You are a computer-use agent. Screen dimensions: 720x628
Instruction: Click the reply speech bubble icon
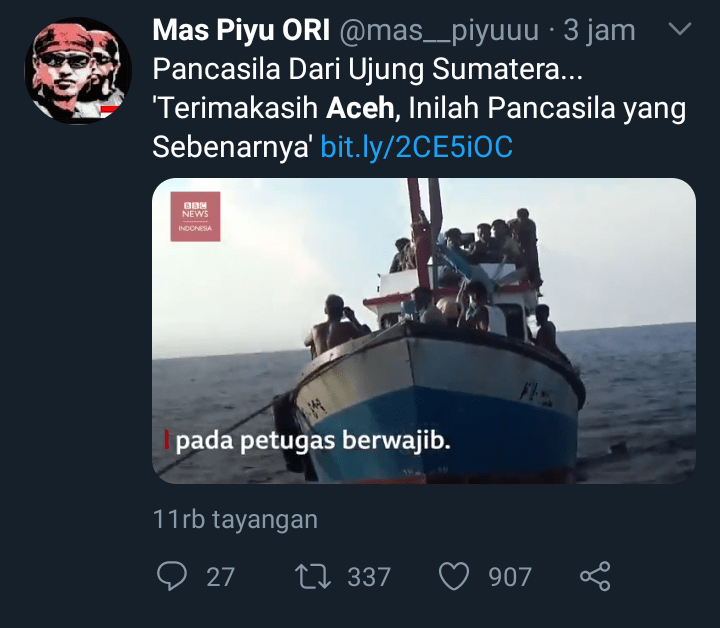click(x=172, y=576)
